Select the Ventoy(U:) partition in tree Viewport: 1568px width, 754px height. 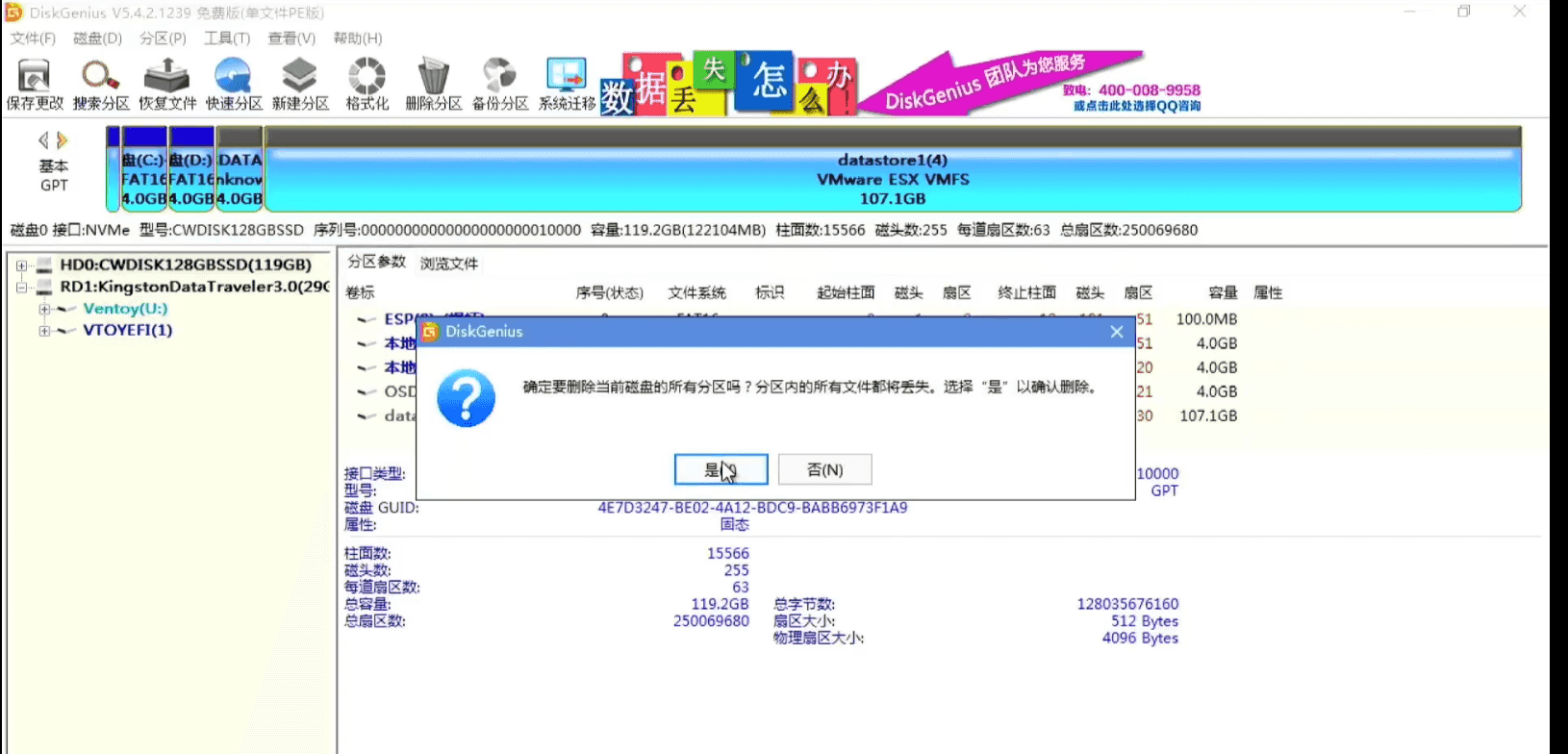125,309
